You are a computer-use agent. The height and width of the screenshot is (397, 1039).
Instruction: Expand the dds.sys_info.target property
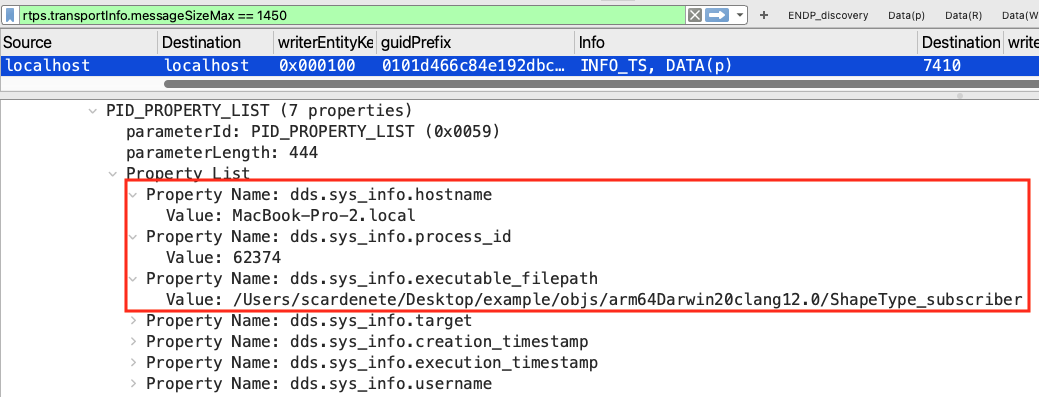click(x=134, y=321)
